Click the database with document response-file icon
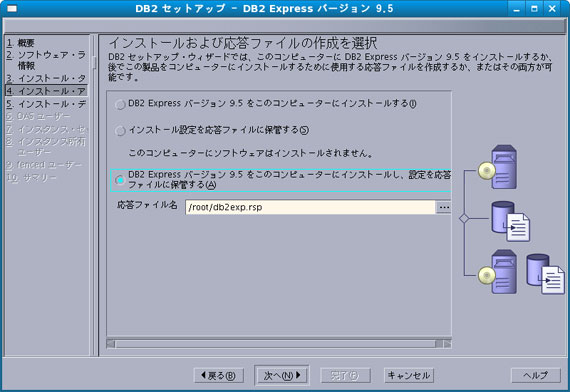The image size is (570, 392). [510, 221]
